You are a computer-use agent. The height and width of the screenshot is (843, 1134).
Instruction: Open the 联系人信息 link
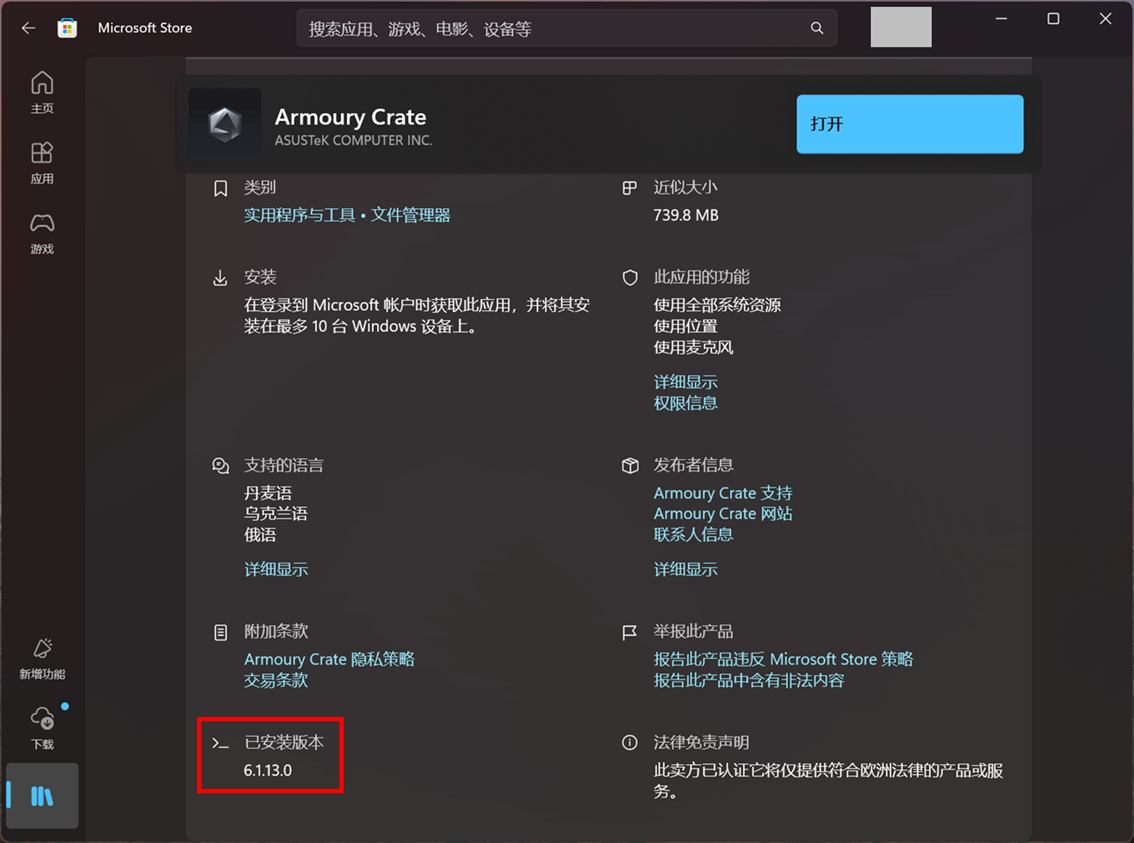pyautogui.click(x=694, y=535)
